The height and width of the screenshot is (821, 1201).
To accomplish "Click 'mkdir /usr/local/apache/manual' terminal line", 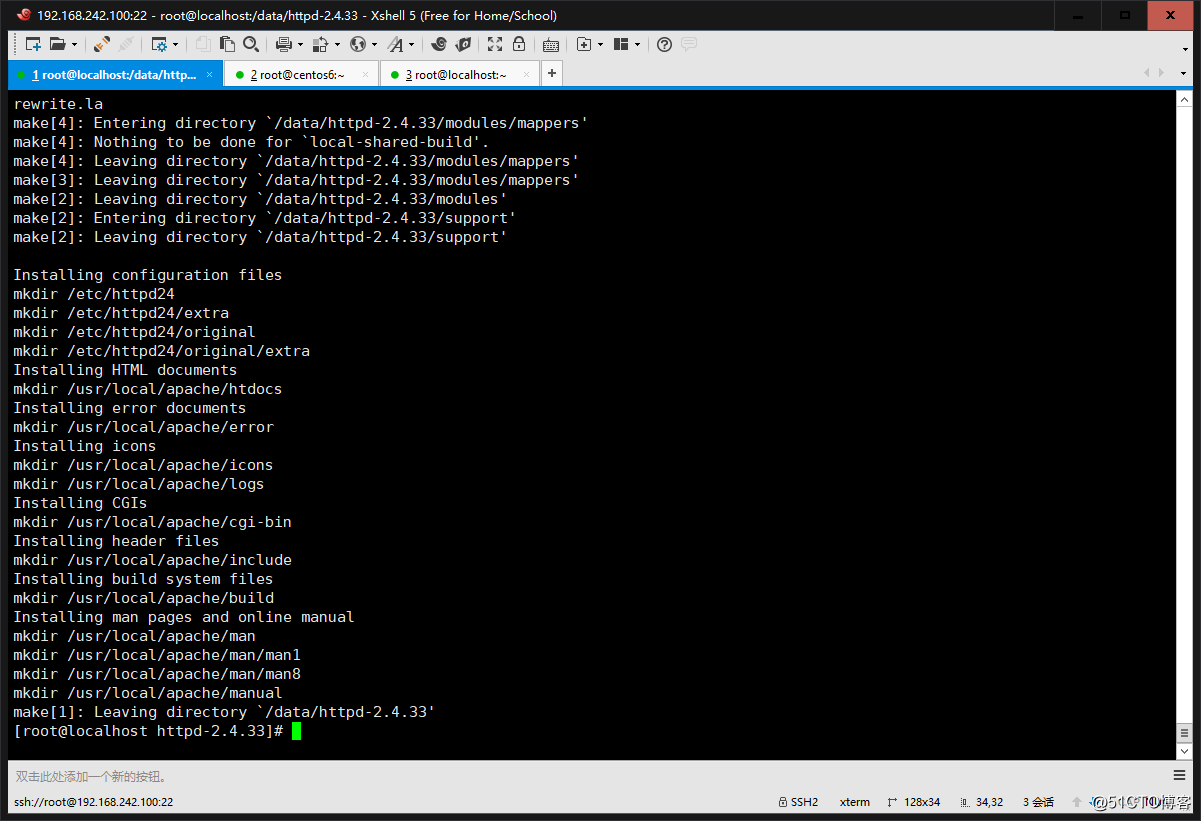I will 148,693.
